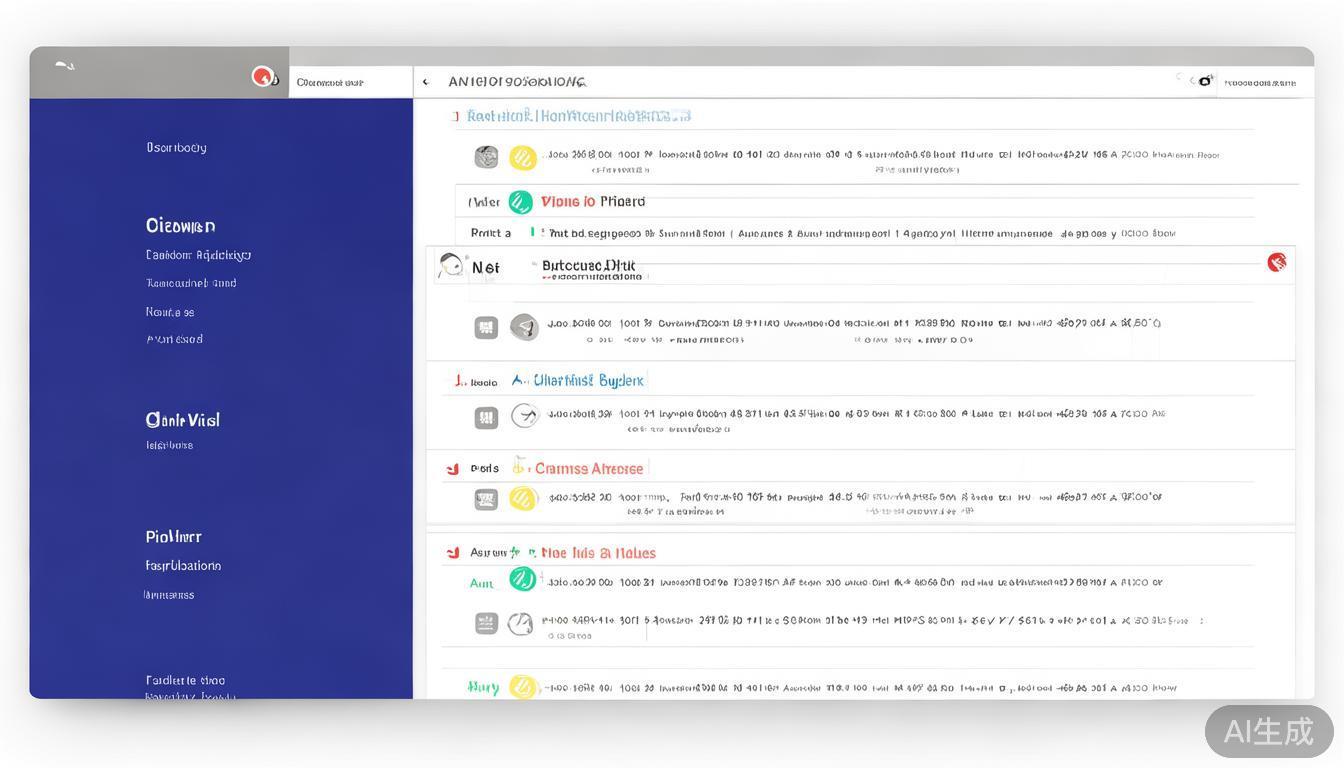
Task: Expand the Ullarfitisé Byjderk section red marker
Action: (x=458, y=380)
